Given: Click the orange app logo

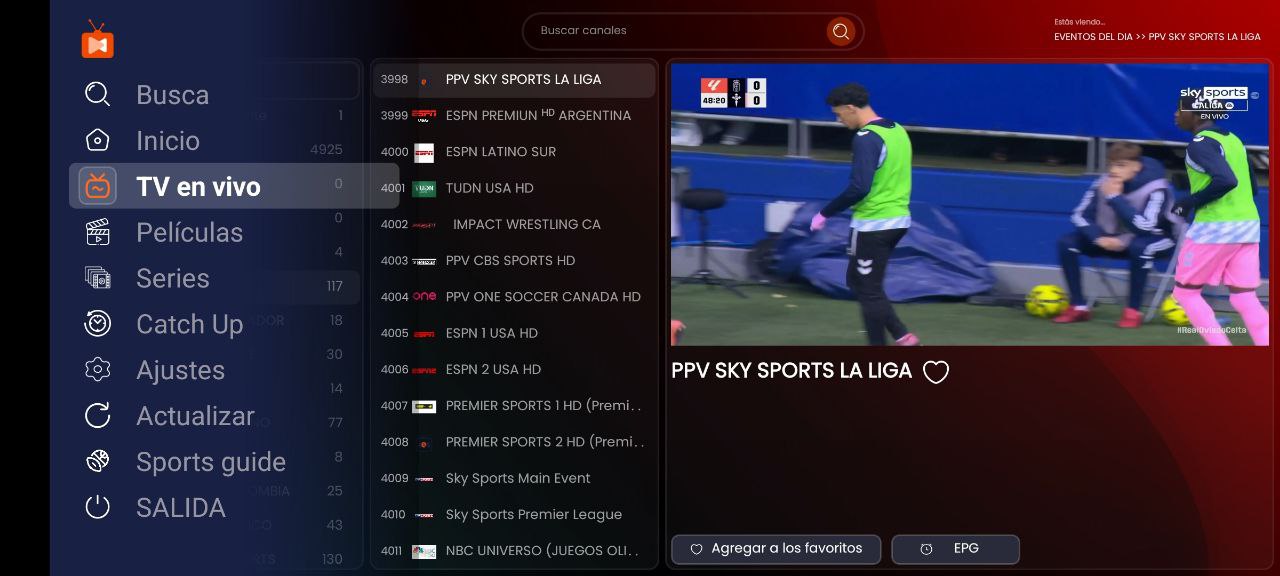Looking at the screenshot, I should (x=98, y=40).
